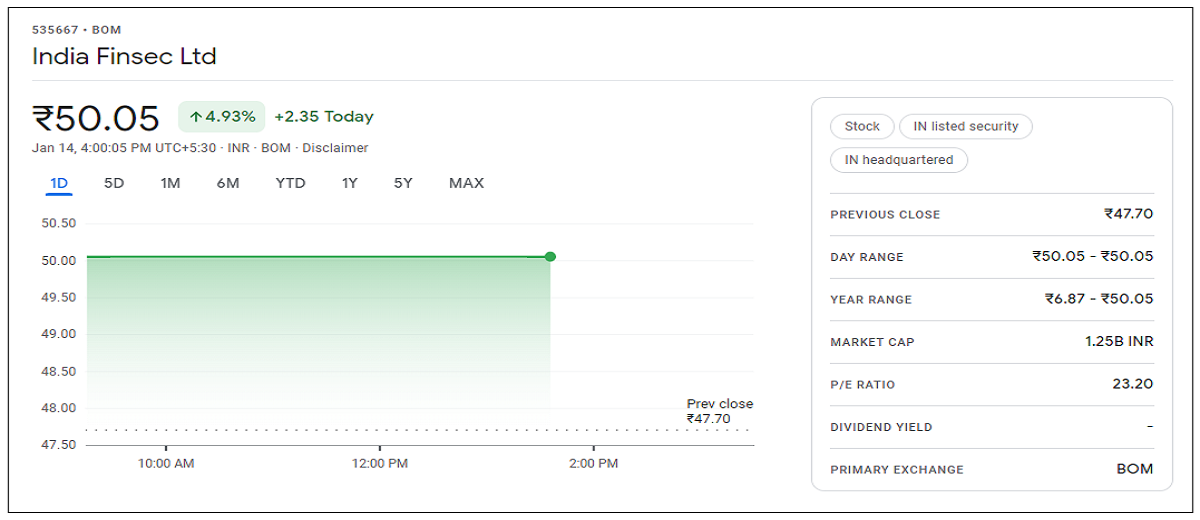This screenshot has width=1200, height=520.
Task: Select the 1D time range tab
Action: pyautogui.click(x=59, y=183)
